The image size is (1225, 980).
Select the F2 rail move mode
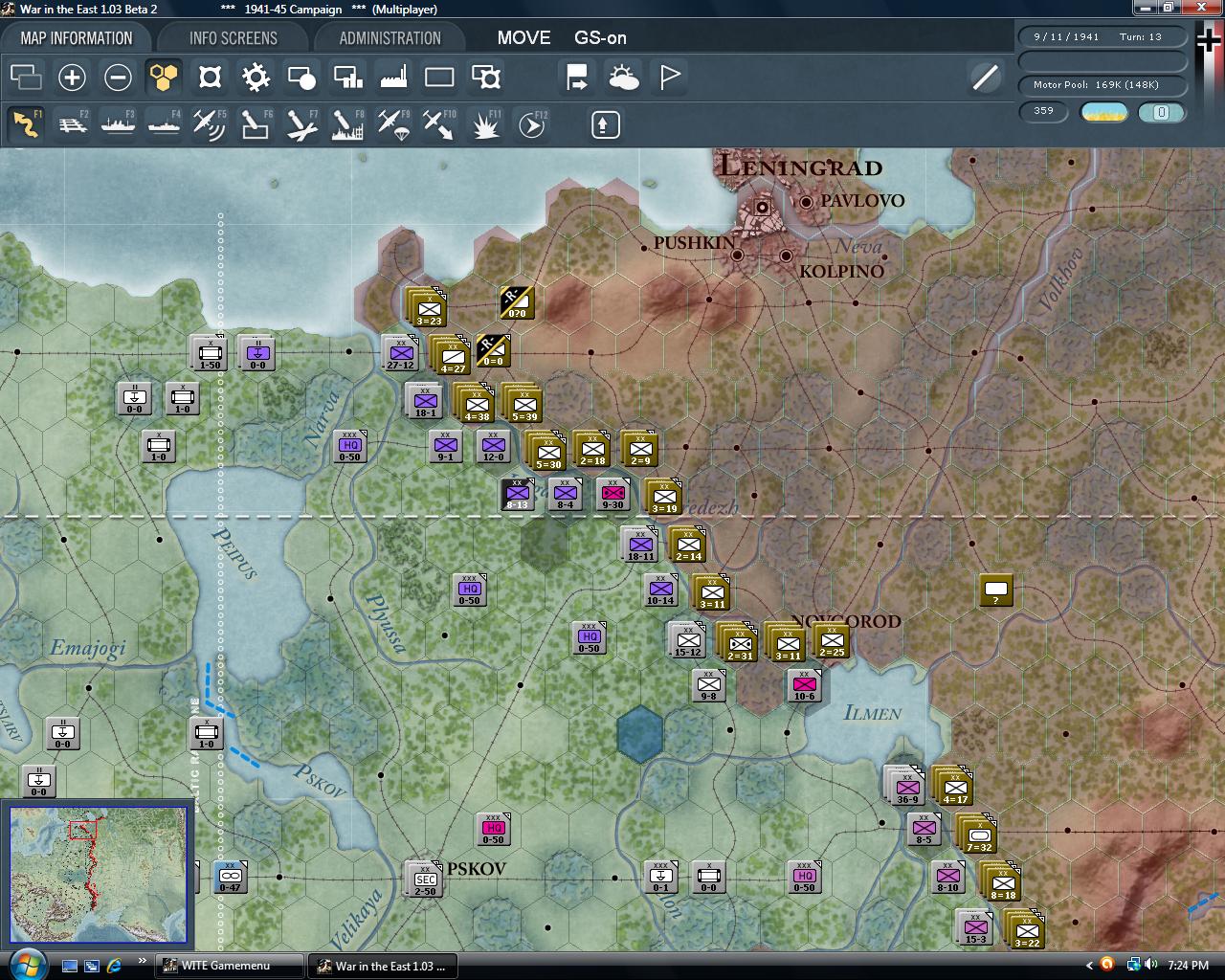pos(72,124)
